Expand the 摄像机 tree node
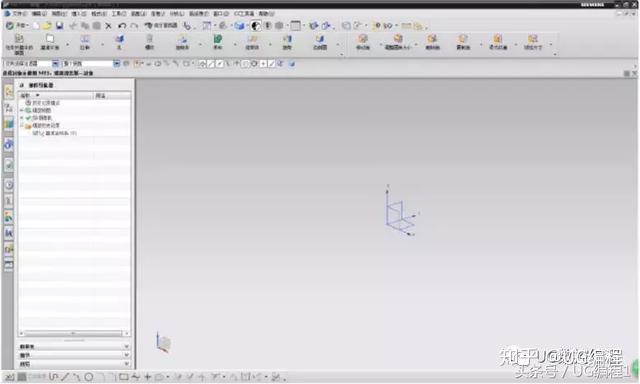The image size is (640, 384). click(22, 118)
